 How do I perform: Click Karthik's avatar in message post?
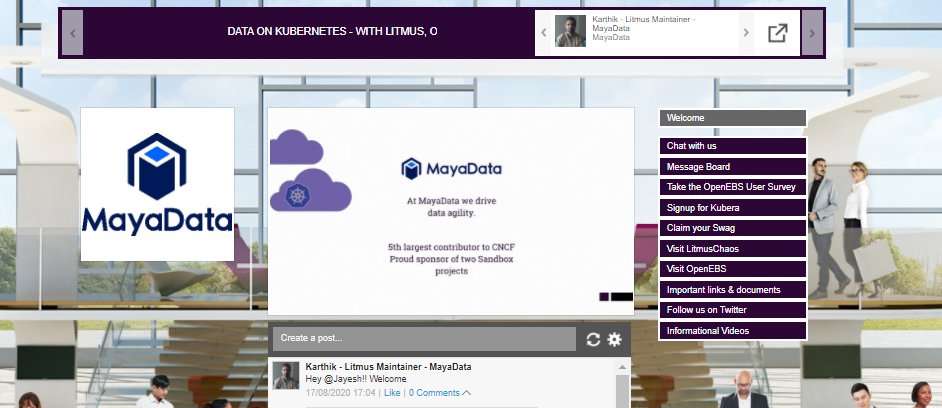(285, 376)
